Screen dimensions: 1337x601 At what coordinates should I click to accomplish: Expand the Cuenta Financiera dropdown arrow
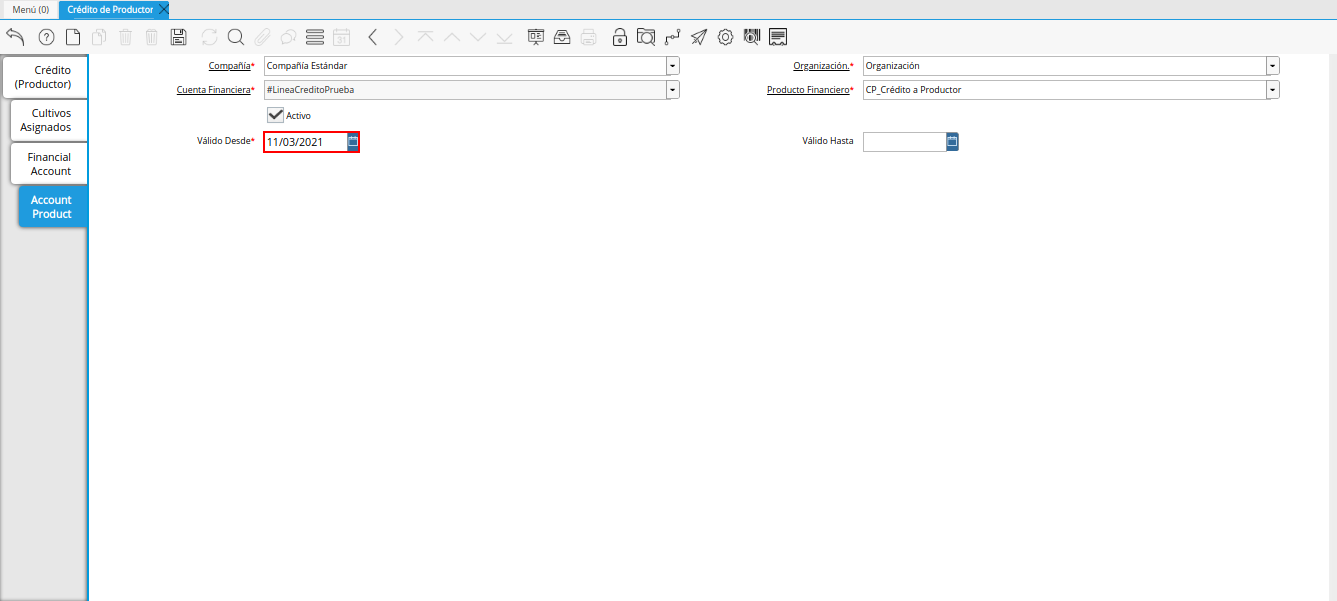[x=673, y=90]
